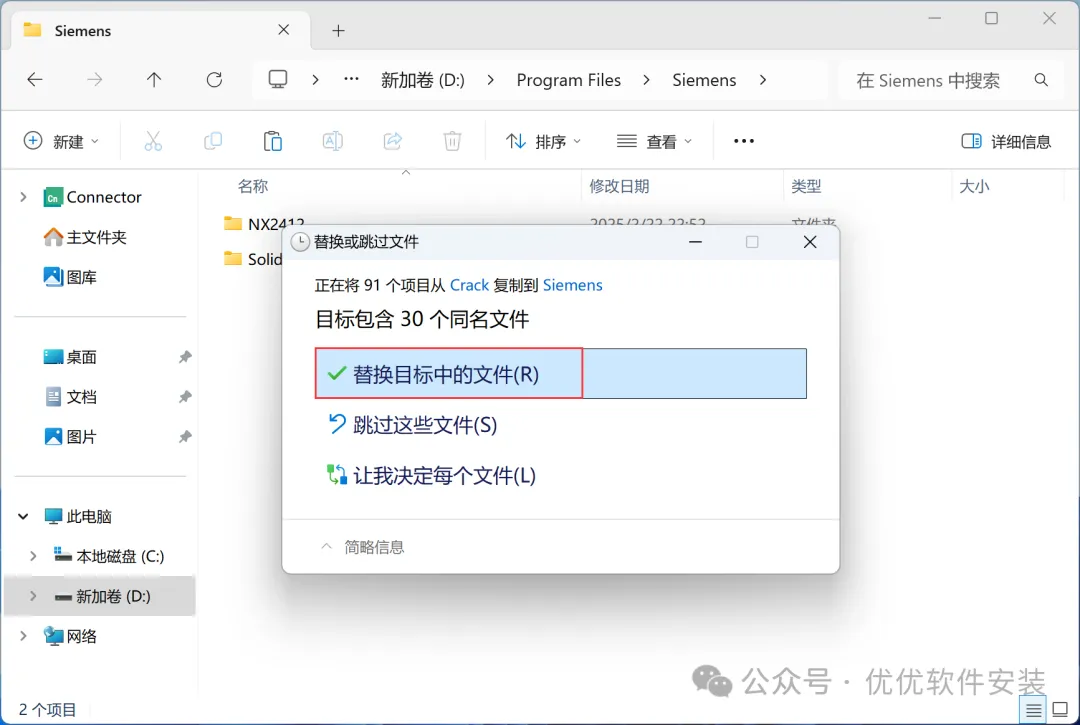Select the NX2412 folder icon
The image size is (1080, 725).
coord(233,223)
